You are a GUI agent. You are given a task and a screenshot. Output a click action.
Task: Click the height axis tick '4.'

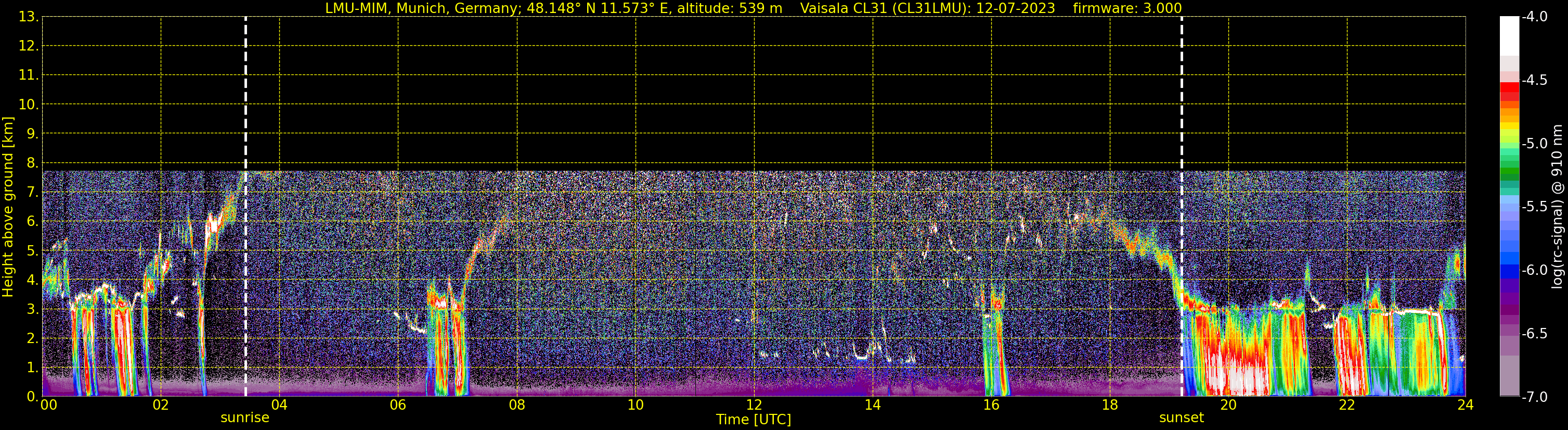pyautogui.click(x=32, y=280)
